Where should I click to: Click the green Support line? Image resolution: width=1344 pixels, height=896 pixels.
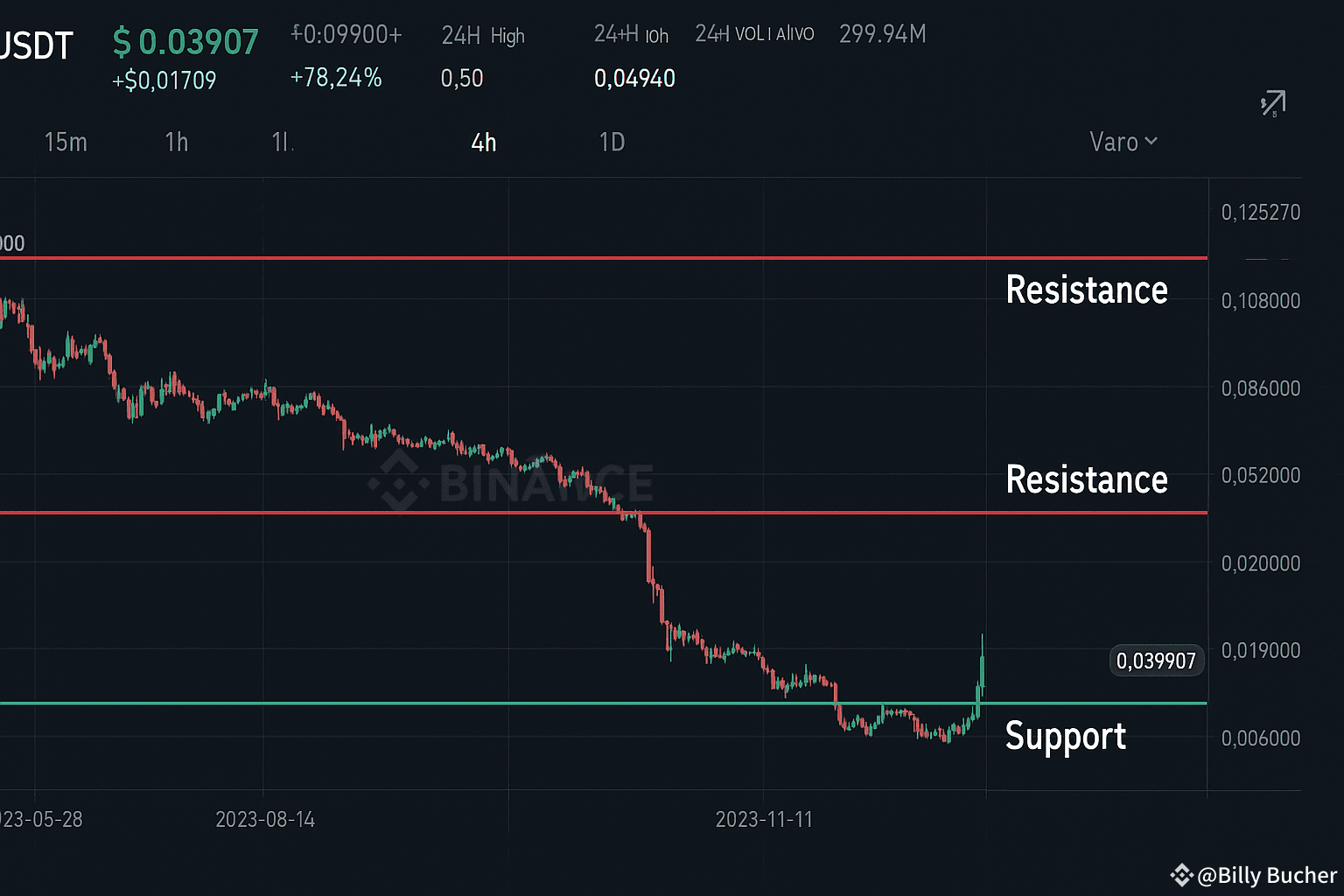(x=604, y=703)
